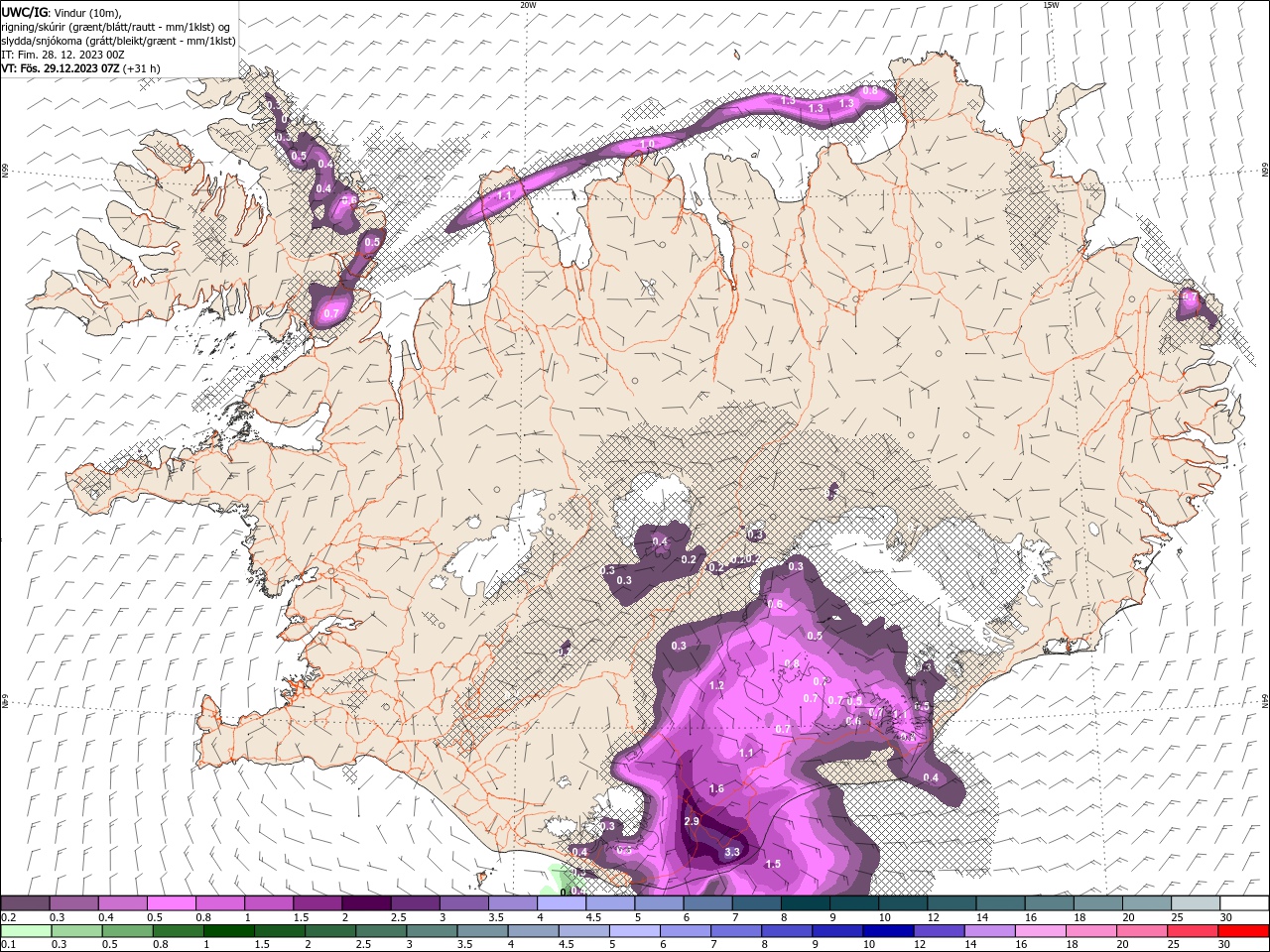Pick the dark mauve 0.2 swatch in snowfall legend
Image resolution: width=1270 pixels, height=952 pixels.
tap(25, 902)
